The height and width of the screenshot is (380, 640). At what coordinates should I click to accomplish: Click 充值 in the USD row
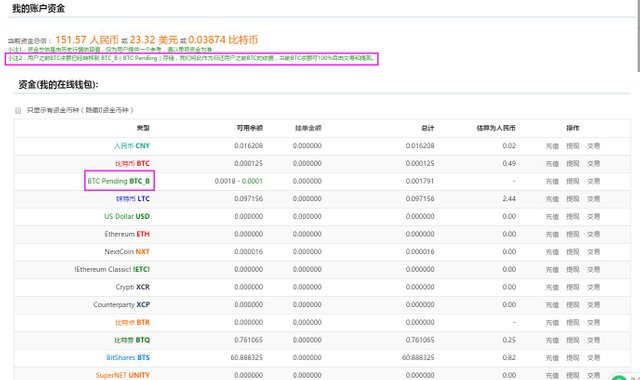tap(552, 216)
